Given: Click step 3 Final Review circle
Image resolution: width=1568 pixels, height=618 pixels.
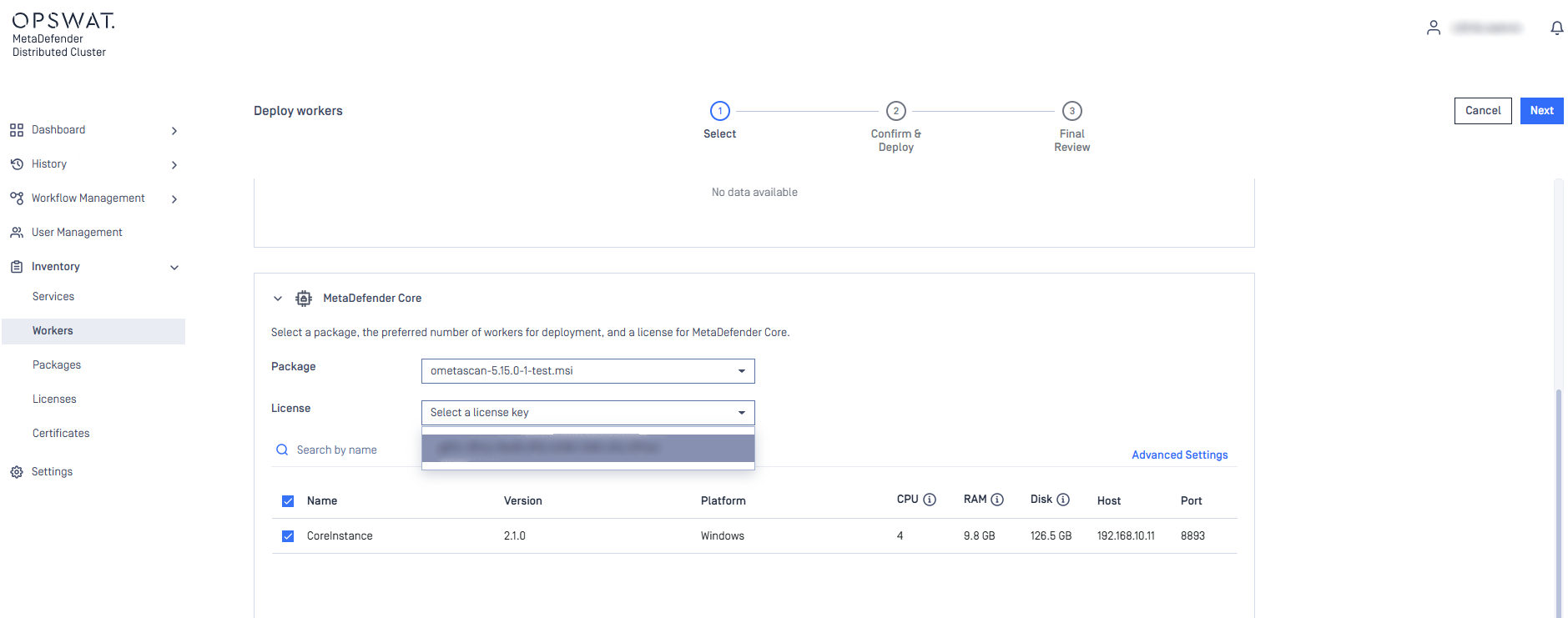Looking at the screenshot, I should pos(1072,111).
